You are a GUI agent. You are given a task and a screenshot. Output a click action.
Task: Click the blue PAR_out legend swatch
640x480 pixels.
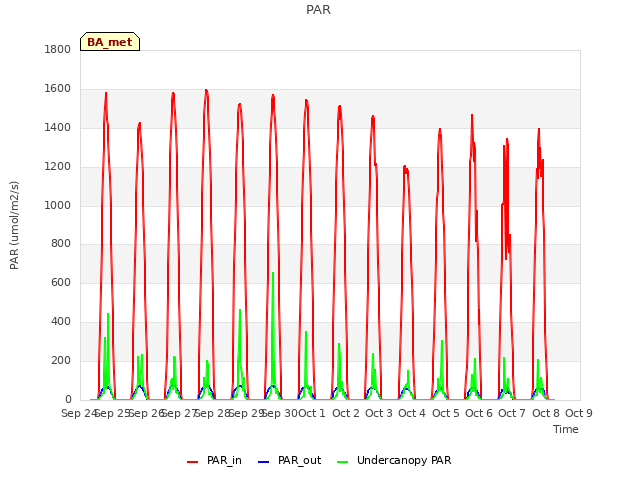click(x=264, y=462)
